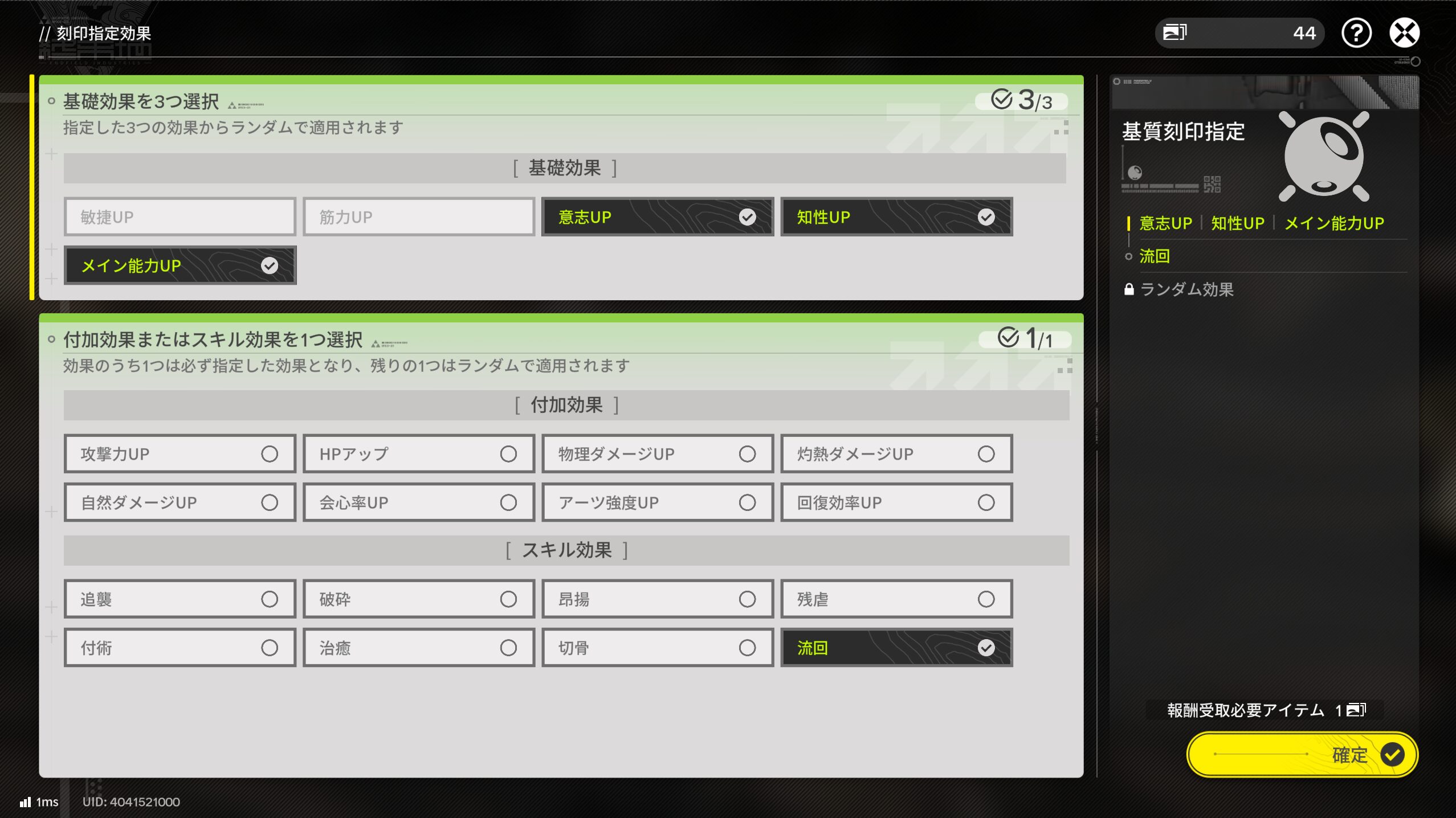The width and height of the screenshot is (1456, 818).
Task: Choose the 追襲 skill effect
Action: (180, 599)
